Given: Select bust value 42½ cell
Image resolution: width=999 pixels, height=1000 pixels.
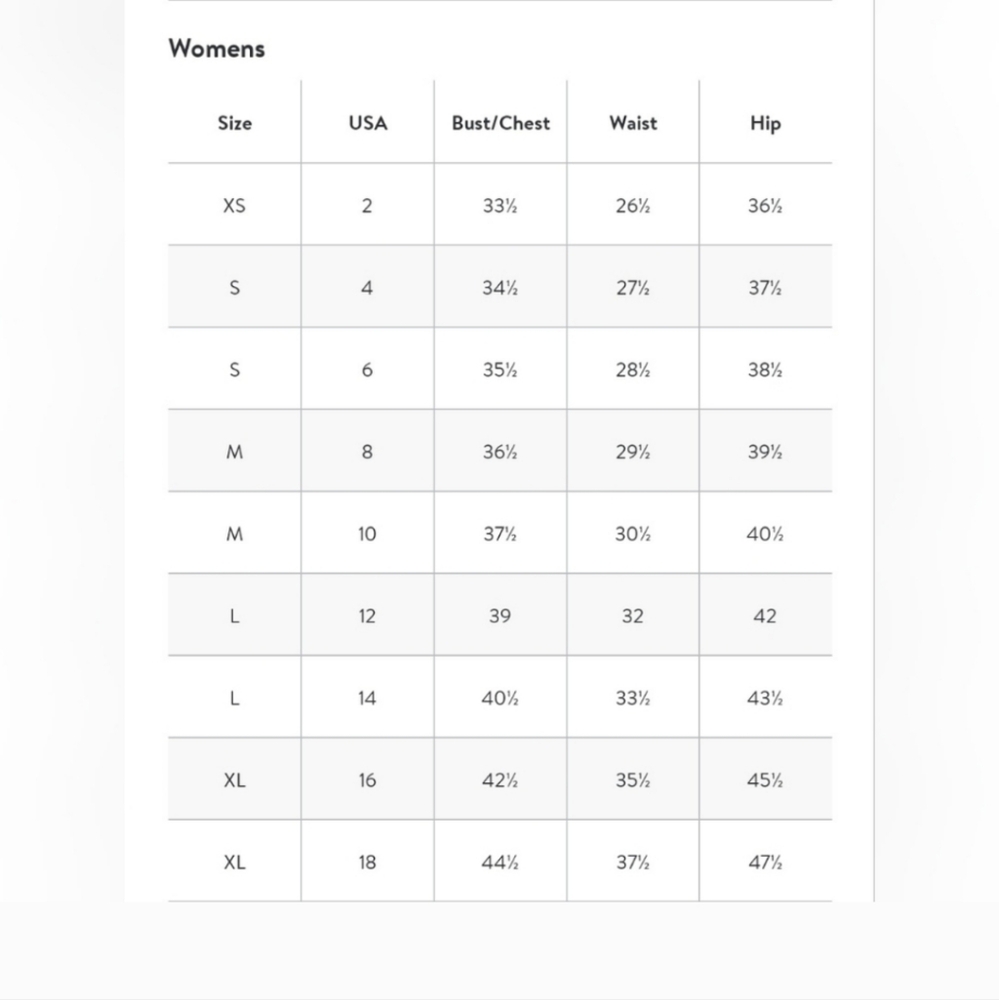Looking at the screenshot, I should tap(500, 779).
